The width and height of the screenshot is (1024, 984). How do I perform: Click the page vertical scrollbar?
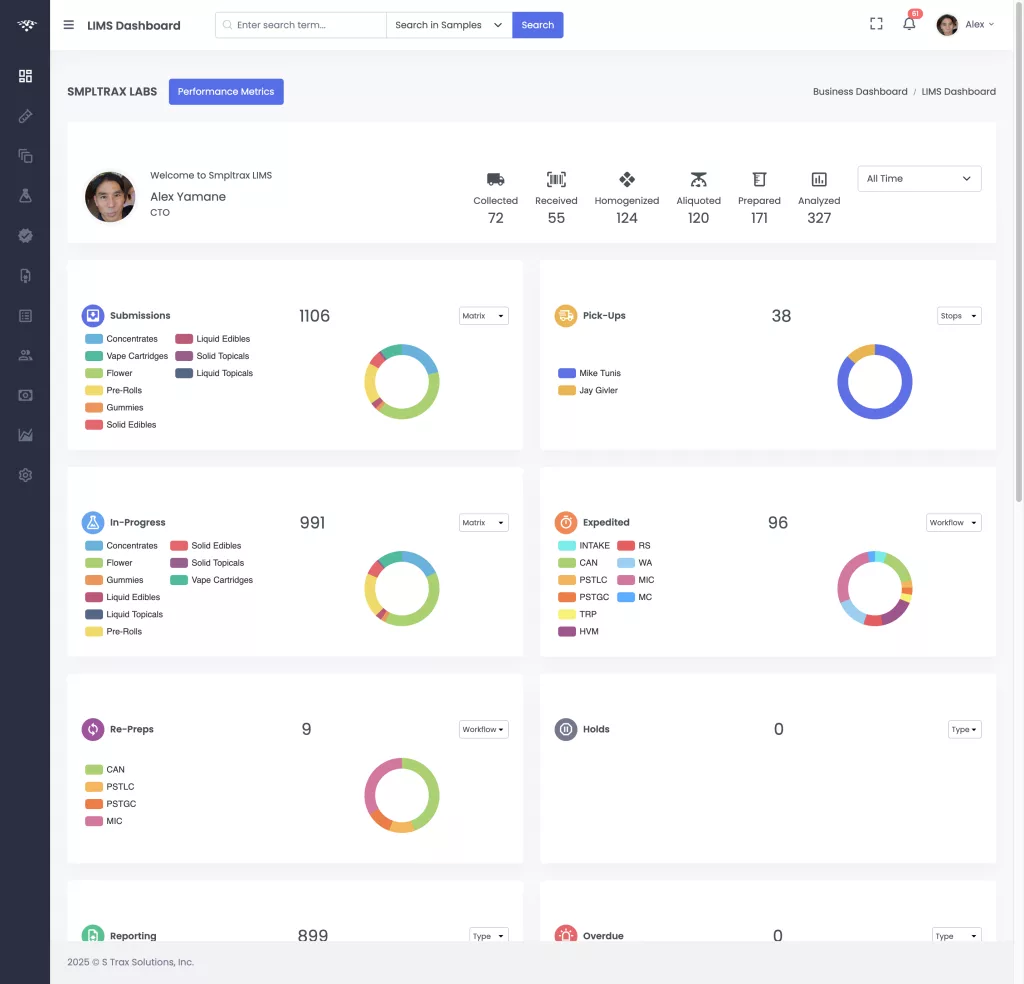(x=1019, y=251)
